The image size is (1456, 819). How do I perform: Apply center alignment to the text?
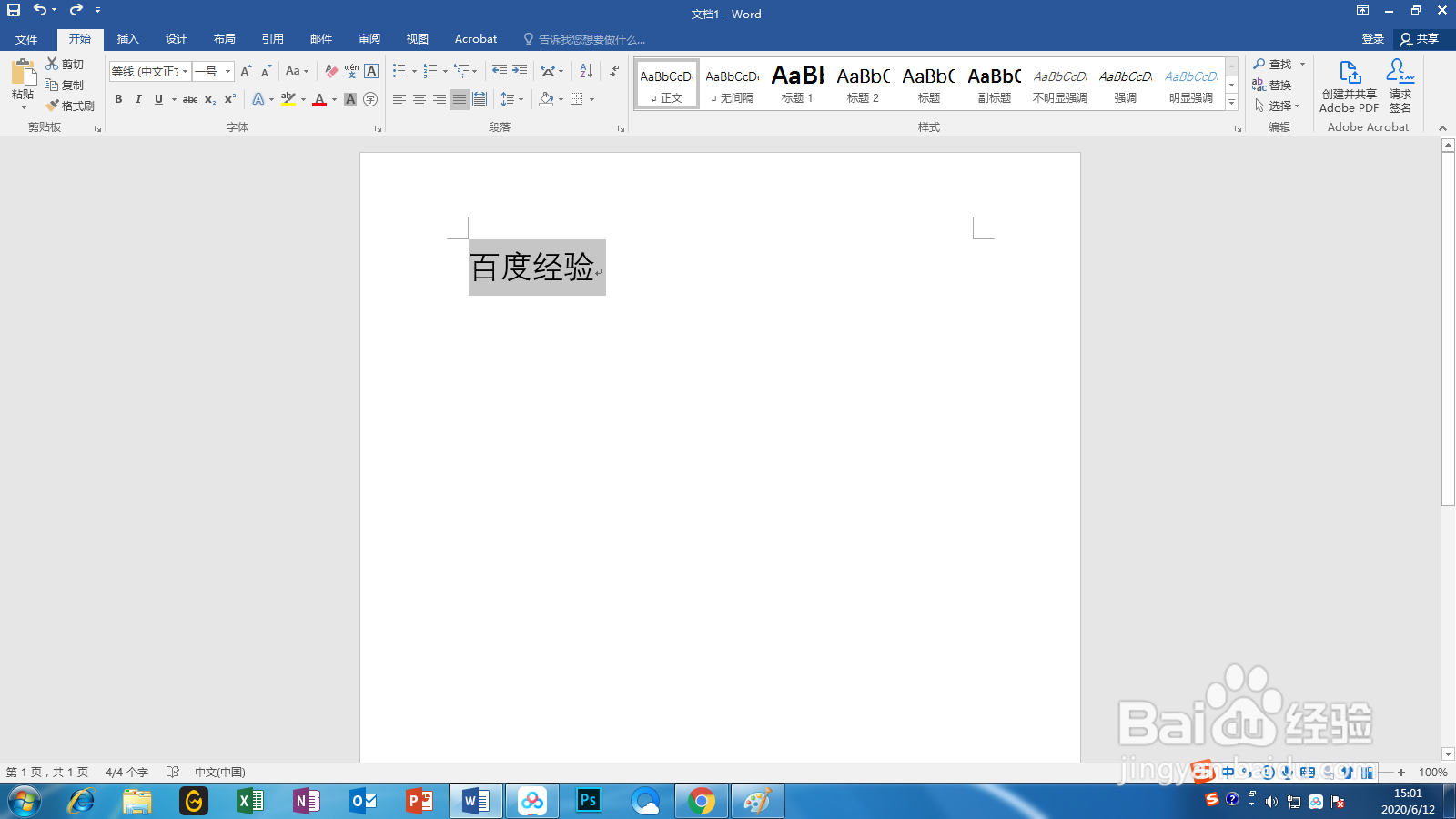[419, 99]
